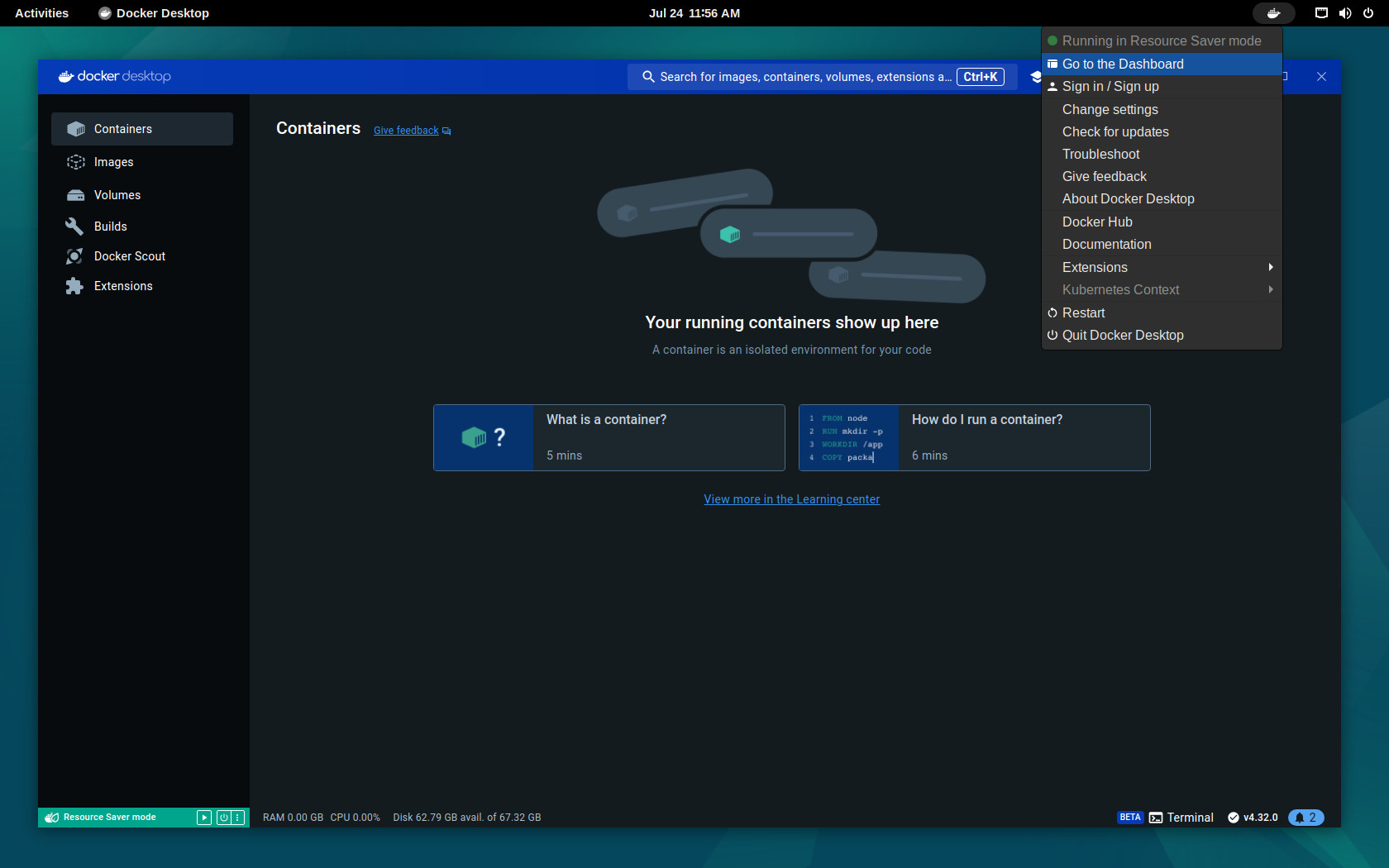
Task: Click the BETA badge beside Terminal
Action: tap(1130, 818)
